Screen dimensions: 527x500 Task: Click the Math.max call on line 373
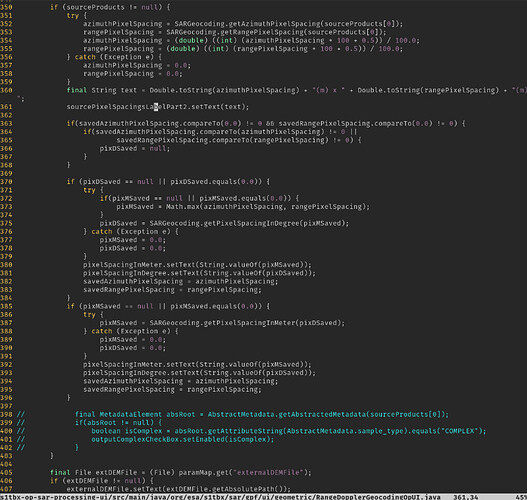click(268, 207)
